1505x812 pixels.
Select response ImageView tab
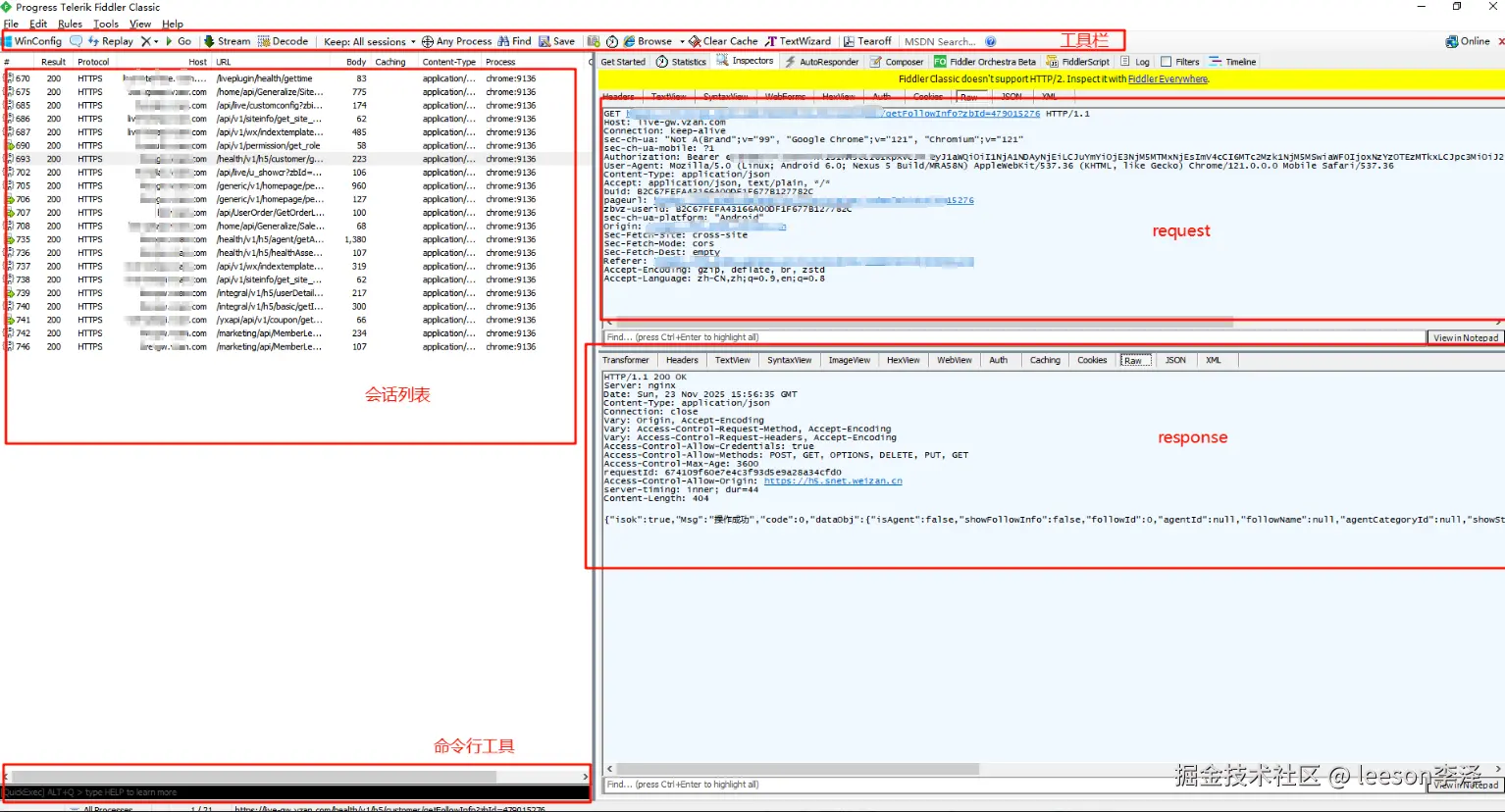(x=849, y=360)
